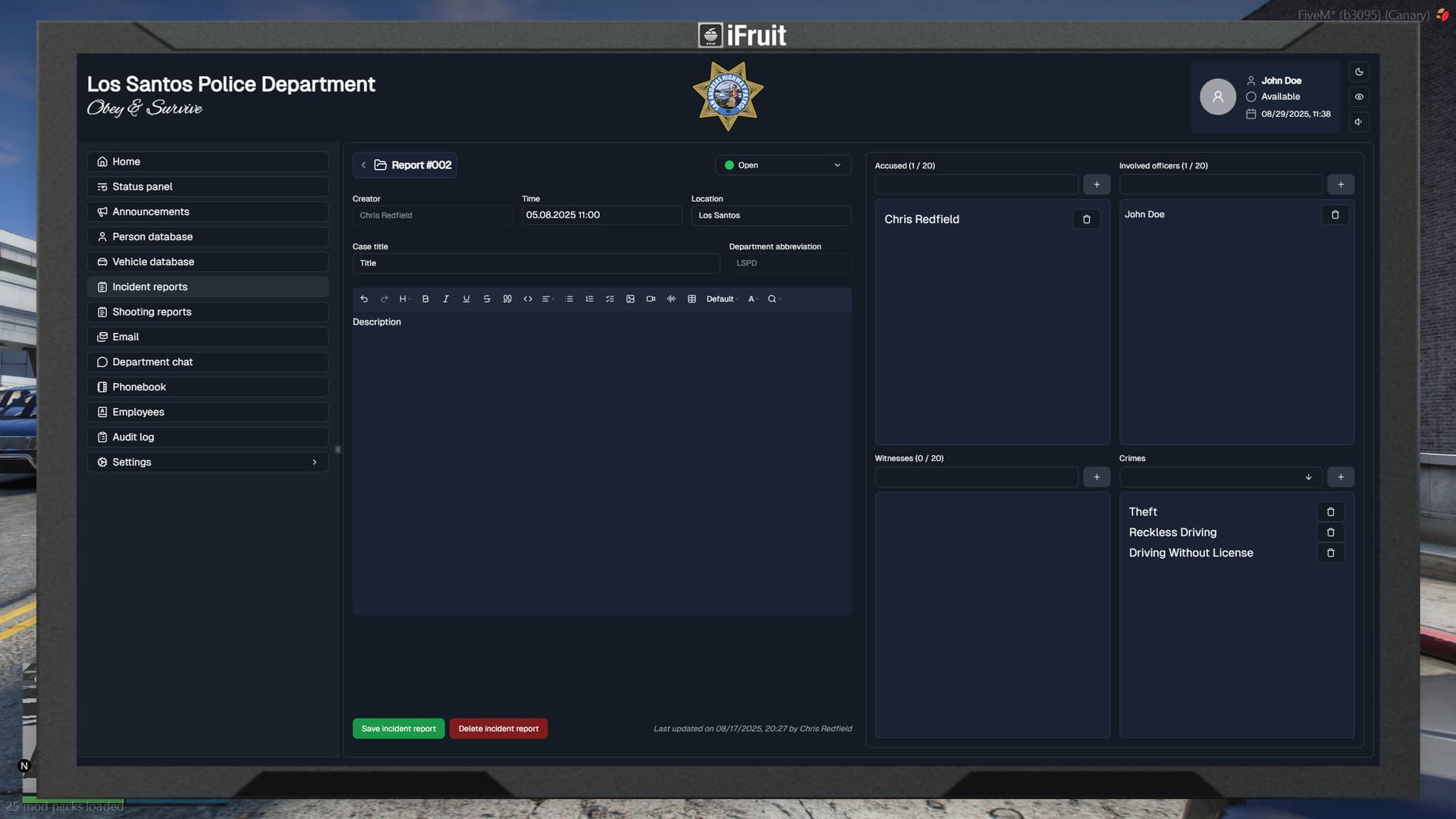This screenshot has height=819, width=1456.
Task: Toggle the eye visibility icon
Action: tap(1359, 97)
